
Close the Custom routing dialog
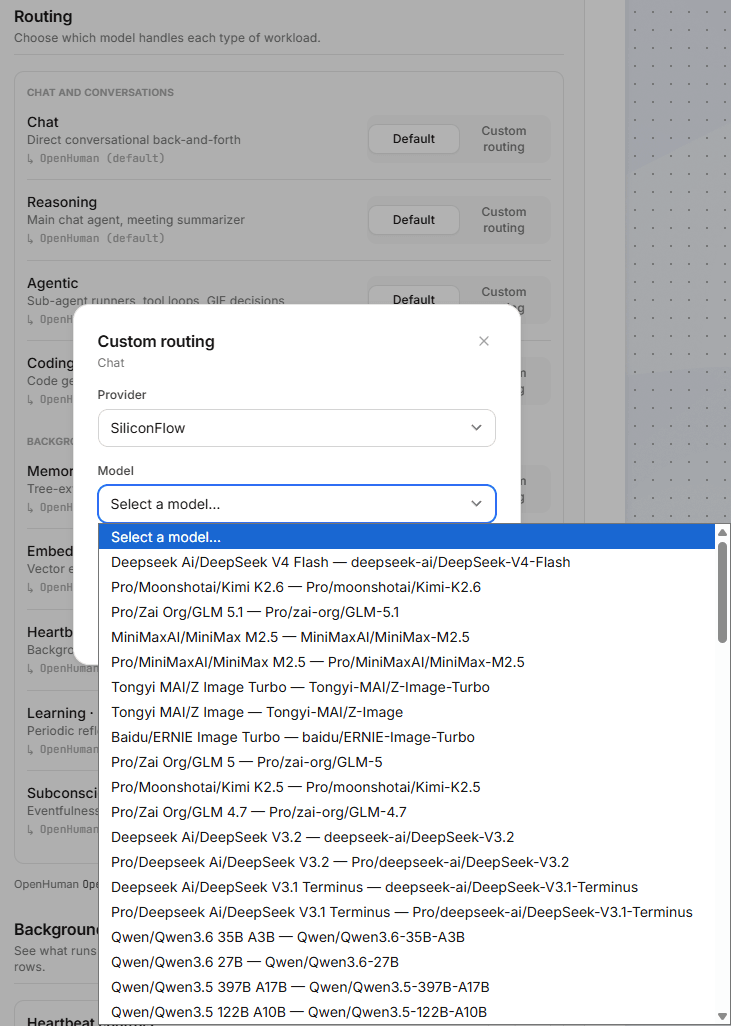point(484,341)
